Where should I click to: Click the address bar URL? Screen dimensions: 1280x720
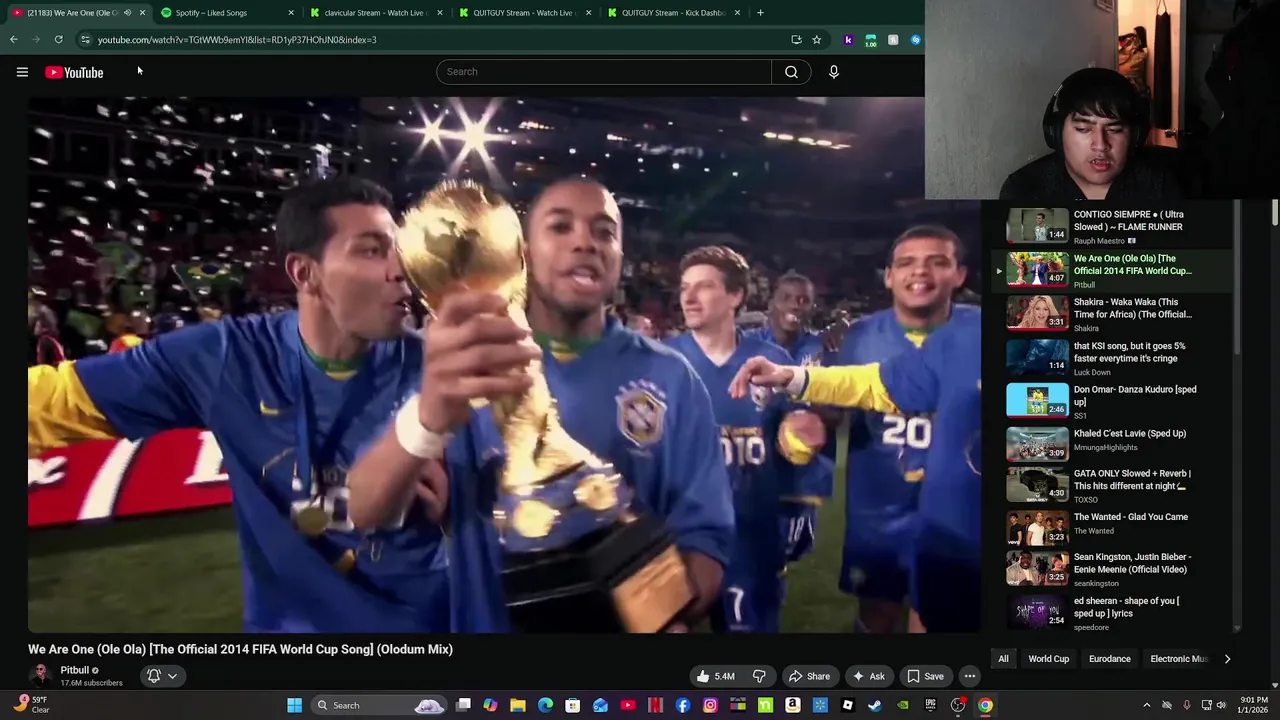point(237,40)
